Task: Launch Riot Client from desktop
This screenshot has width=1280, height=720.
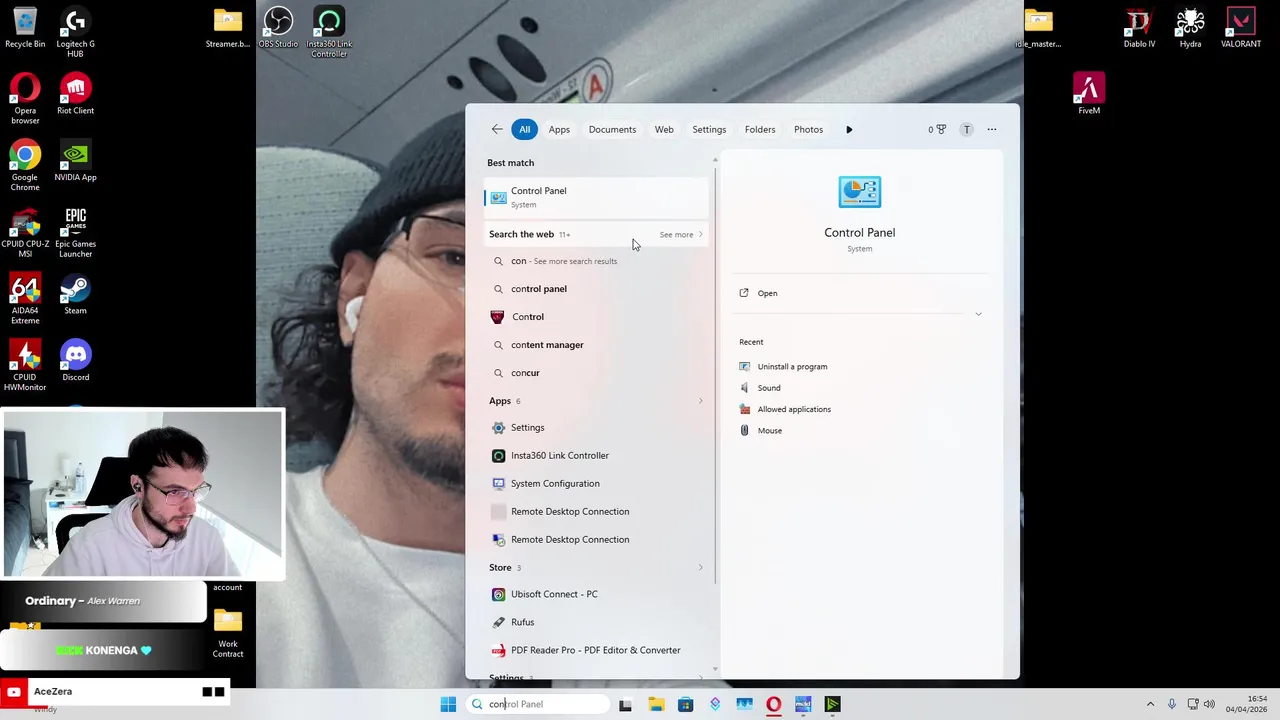Action: pos(75,94)
